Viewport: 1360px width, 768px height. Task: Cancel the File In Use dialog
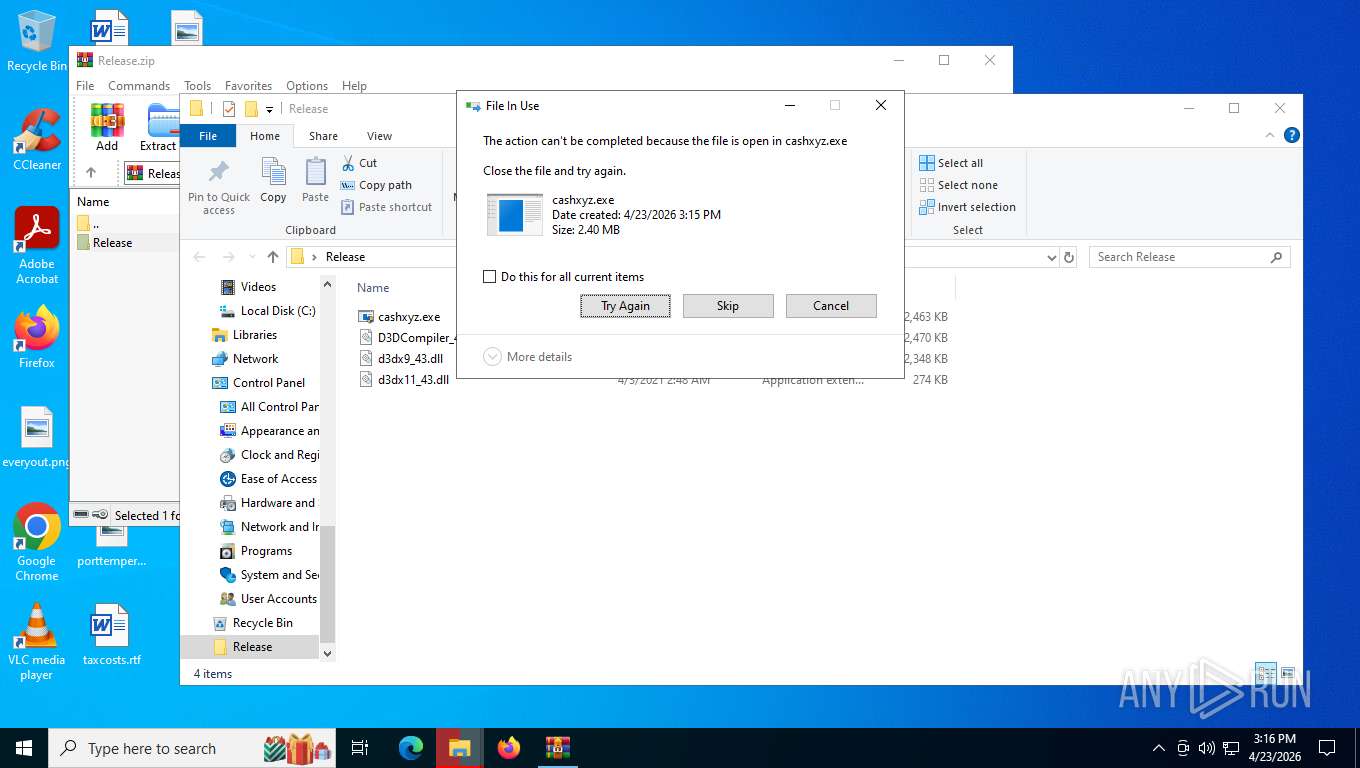point(831,306)
